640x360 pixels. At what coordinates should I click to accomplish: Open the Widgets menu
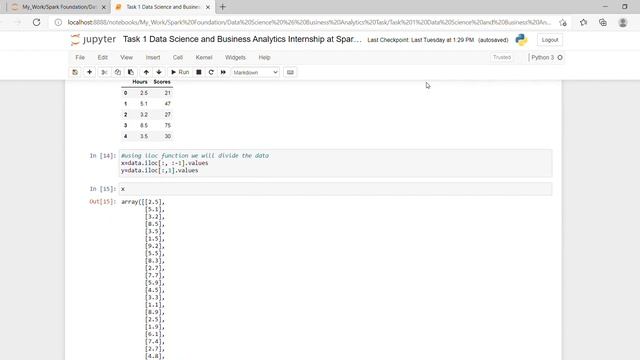click(236, 58)
